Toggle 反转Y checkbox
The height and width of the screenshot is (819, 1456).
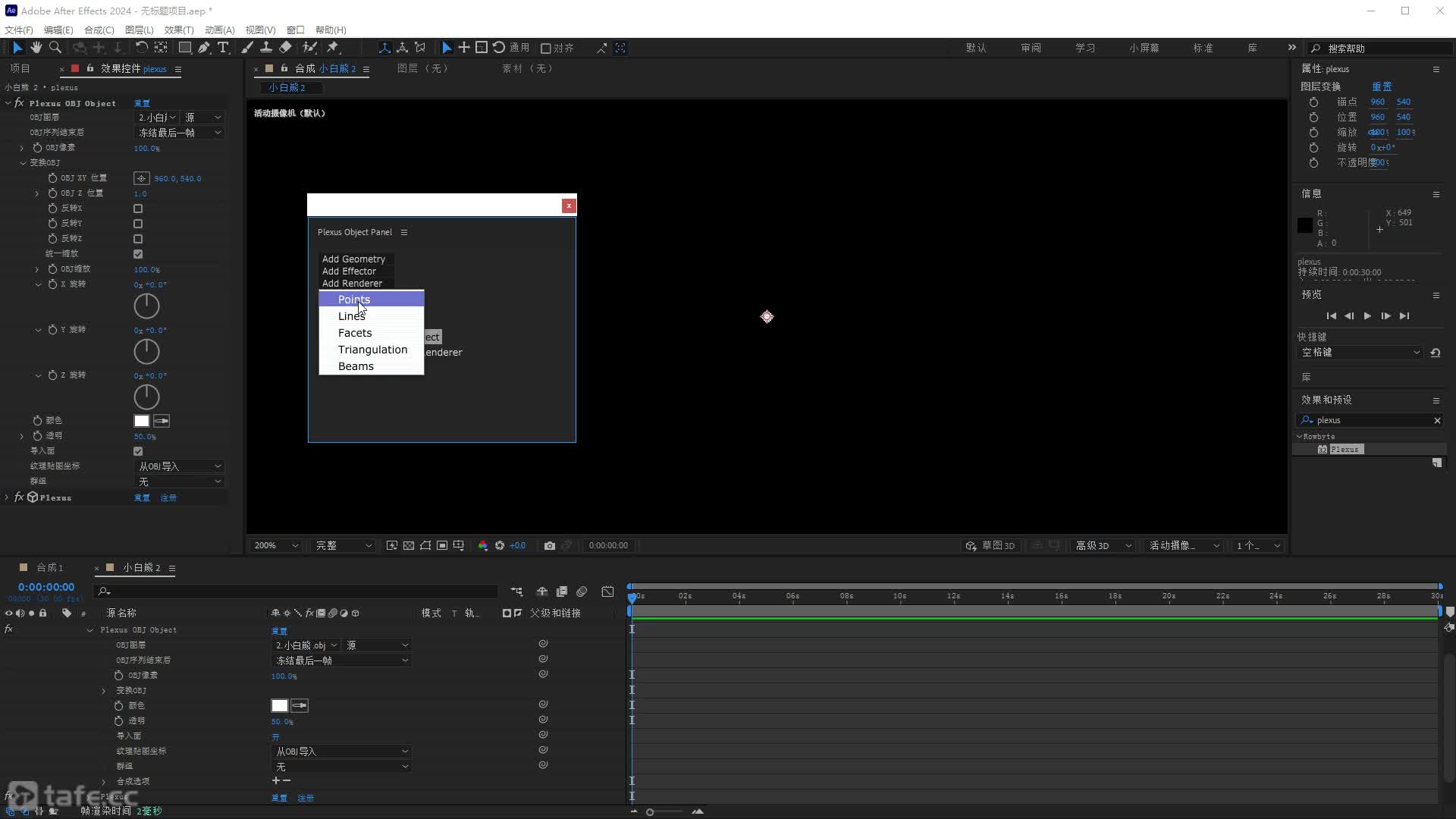(x=138, y=224)
